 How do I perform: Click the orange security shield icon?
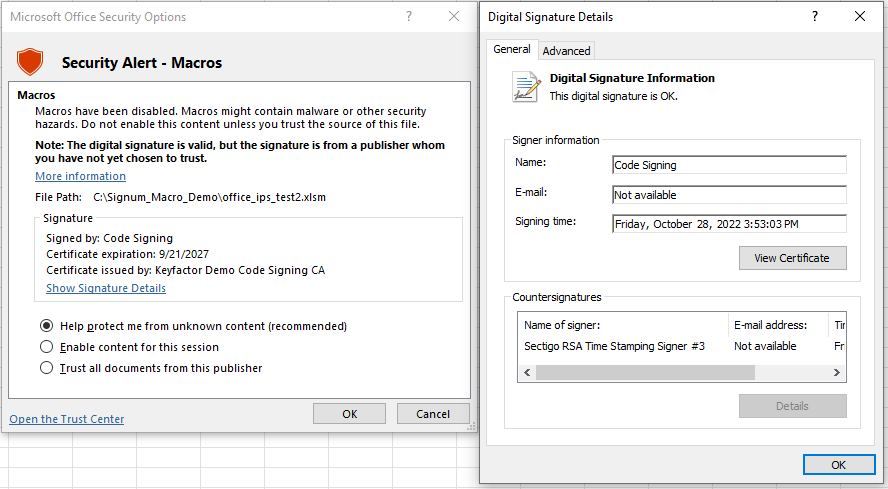(x=30, y=62)
